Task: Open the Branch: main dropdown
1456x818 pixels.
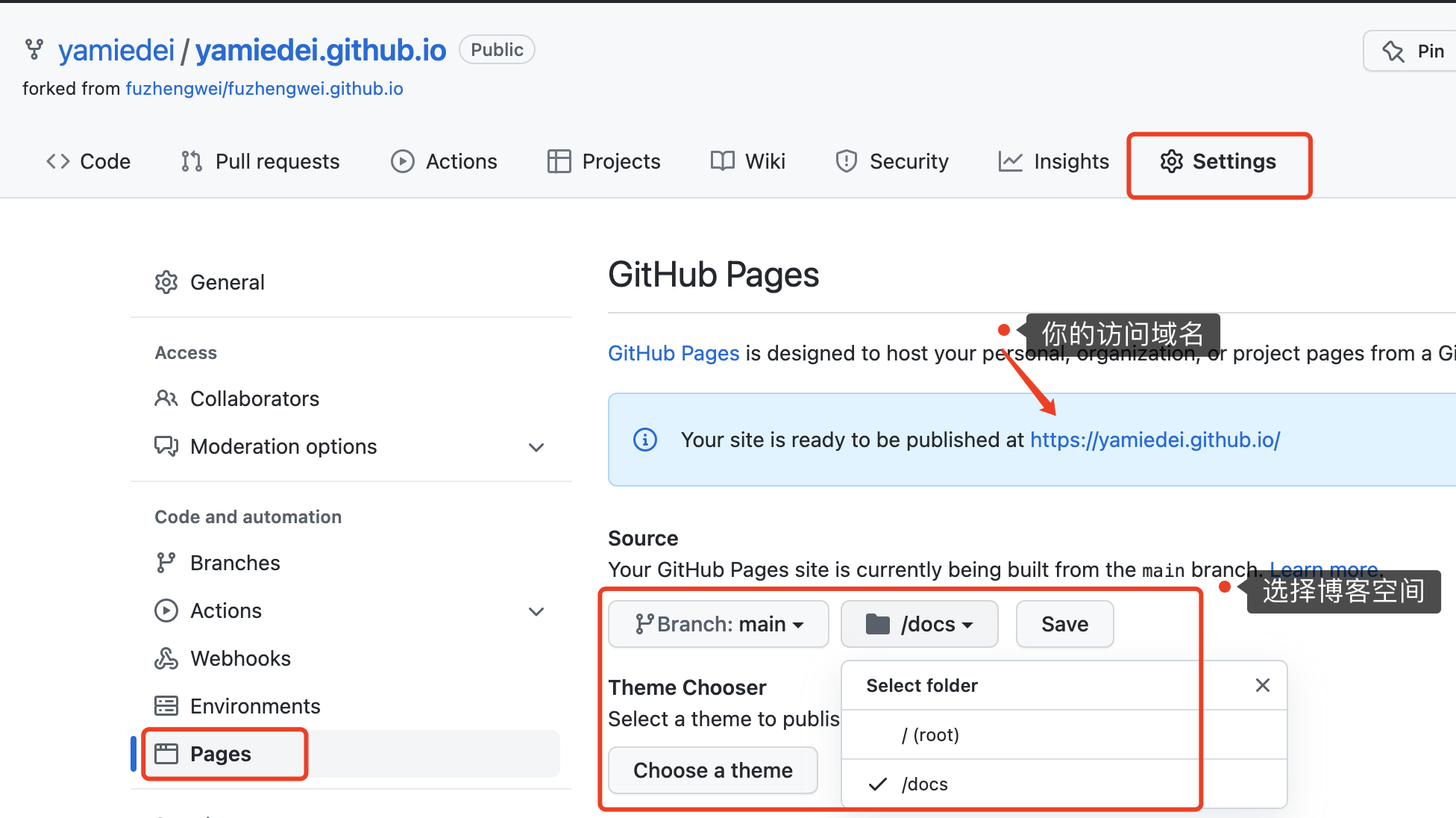Action: (x=719, y=624)
